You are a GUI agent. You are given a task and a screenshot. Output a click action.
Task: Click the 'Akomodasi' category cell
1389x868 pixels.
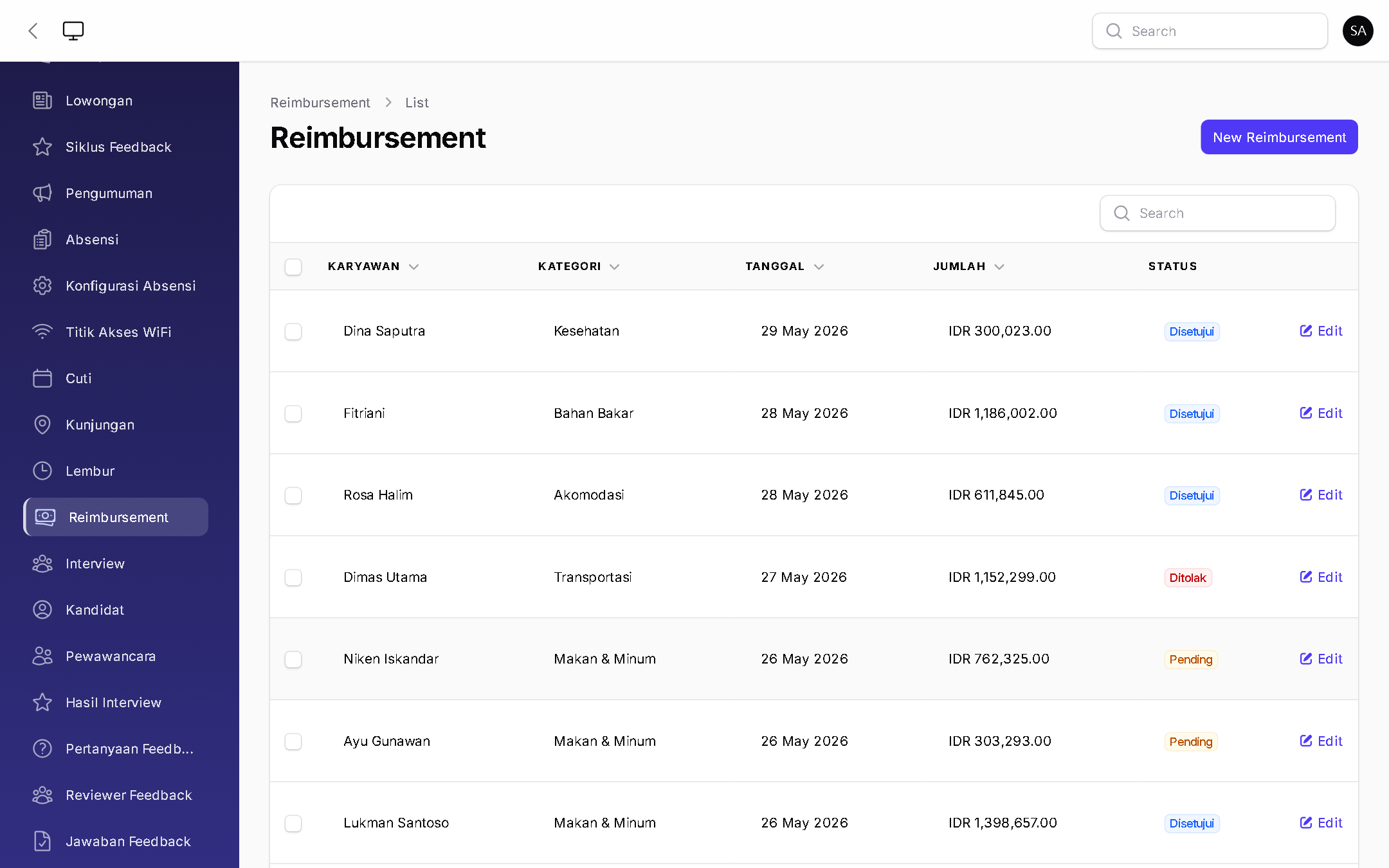coord(589,495)
